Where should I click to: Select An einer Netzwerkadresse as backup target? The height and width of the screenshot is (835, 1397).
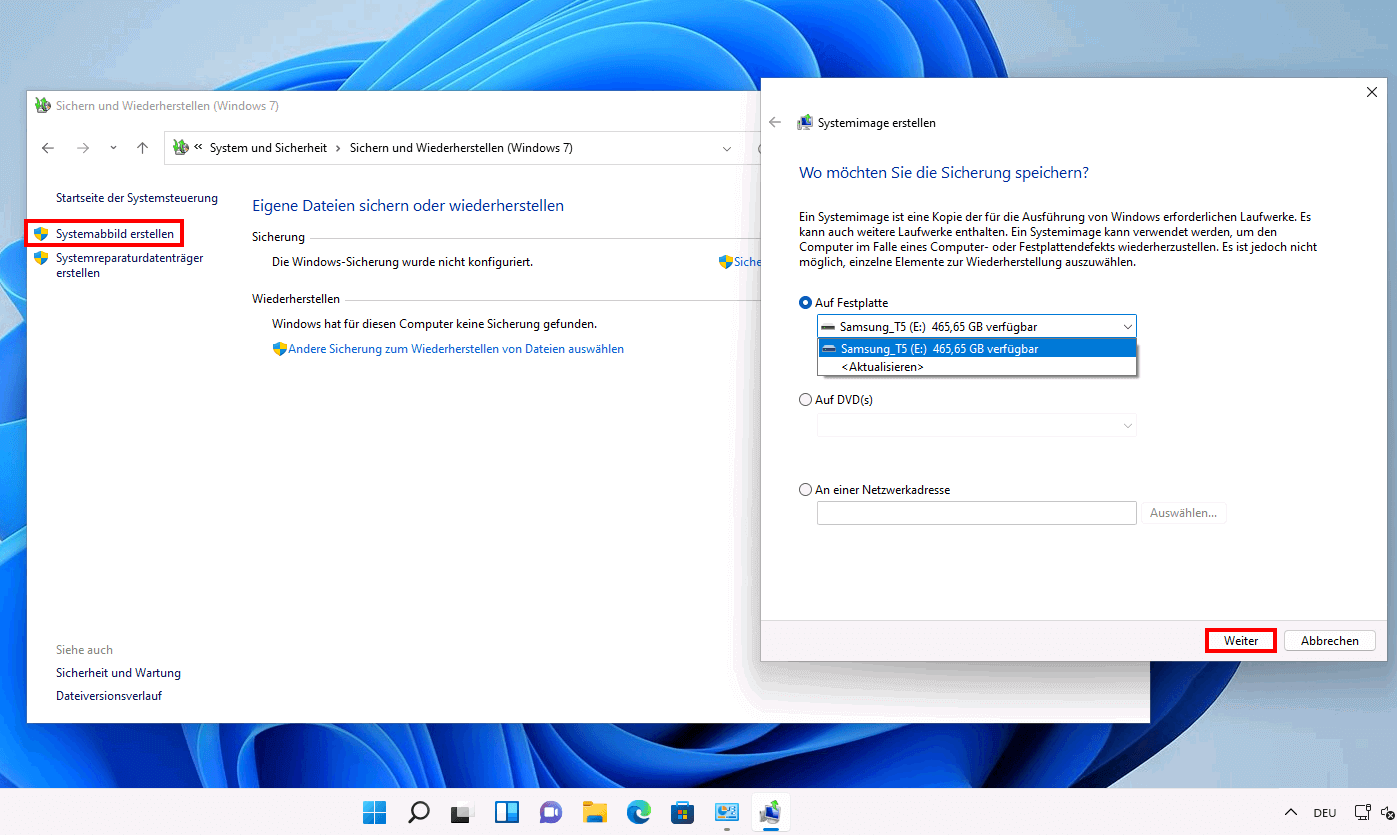click(x=805, y=489)
